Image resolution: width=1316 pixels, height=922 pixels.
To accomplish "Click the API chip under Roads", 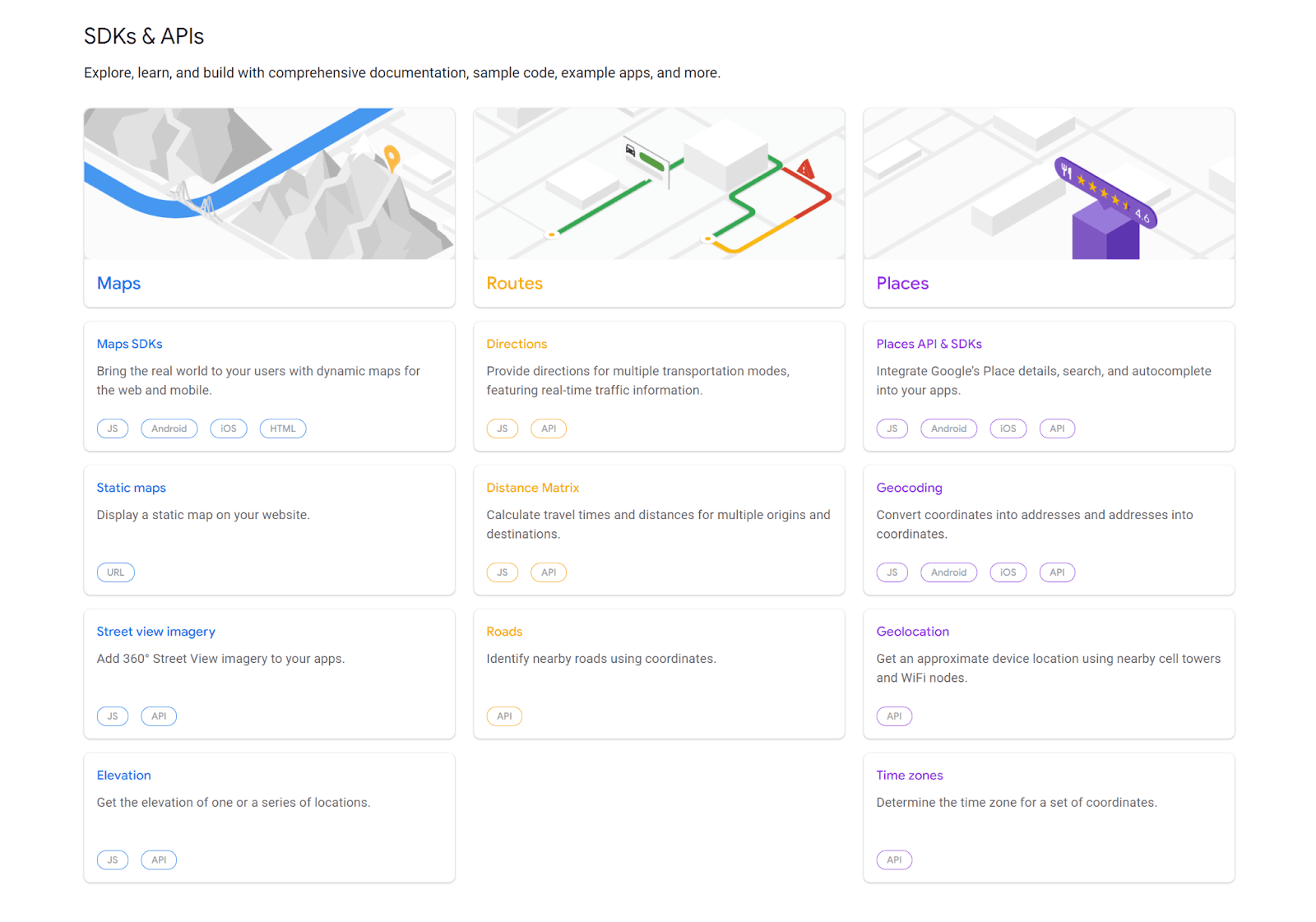I will tap(504, 716).
